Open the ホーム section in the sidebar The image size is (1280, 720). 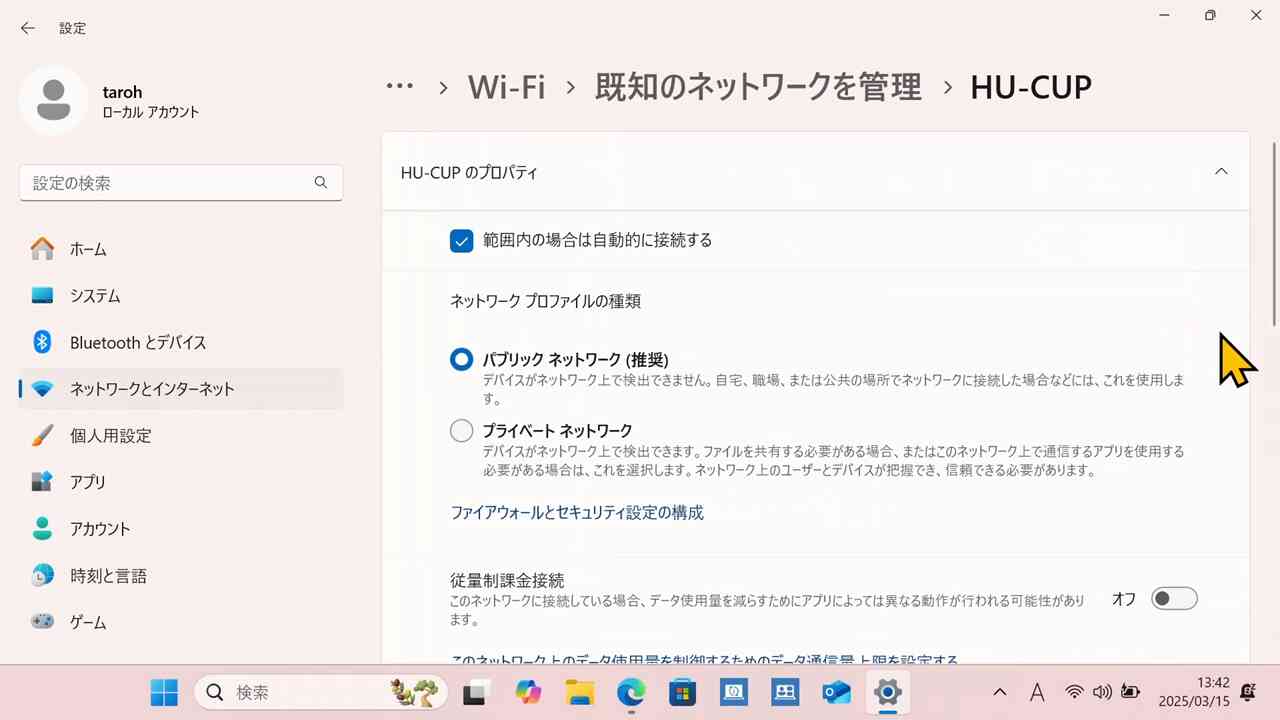pyautogui.click(x=88, y=249)
